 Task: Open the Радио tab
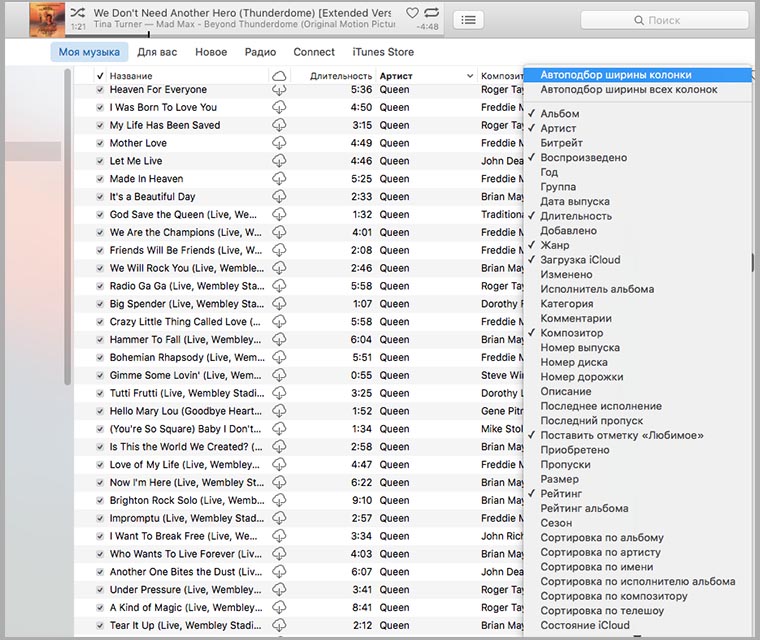coord(260,52)
